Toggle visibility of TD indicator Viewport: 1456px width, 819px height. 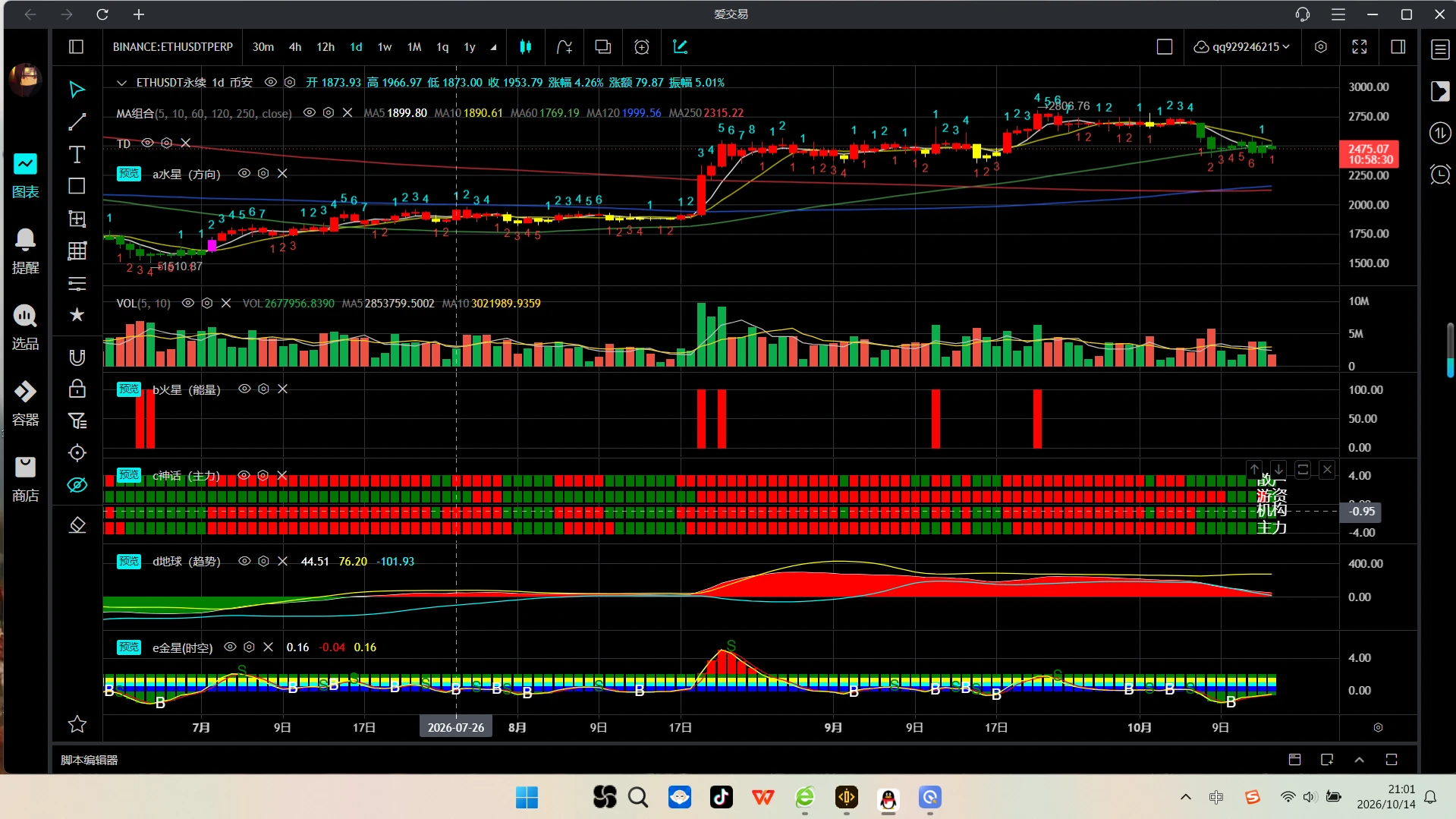pyautogui.click(x=148, y=143)
